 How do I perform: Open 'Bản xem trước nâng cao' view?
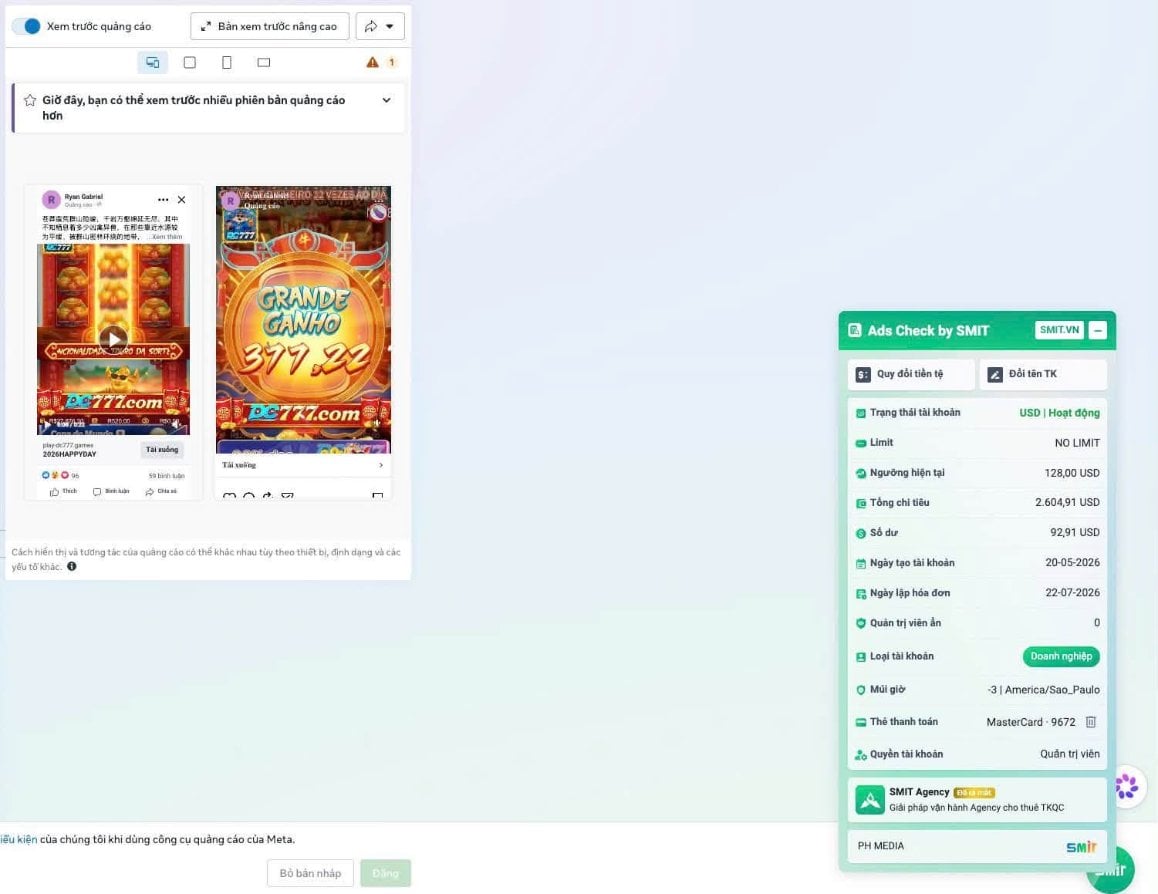[x=270, y=26]
